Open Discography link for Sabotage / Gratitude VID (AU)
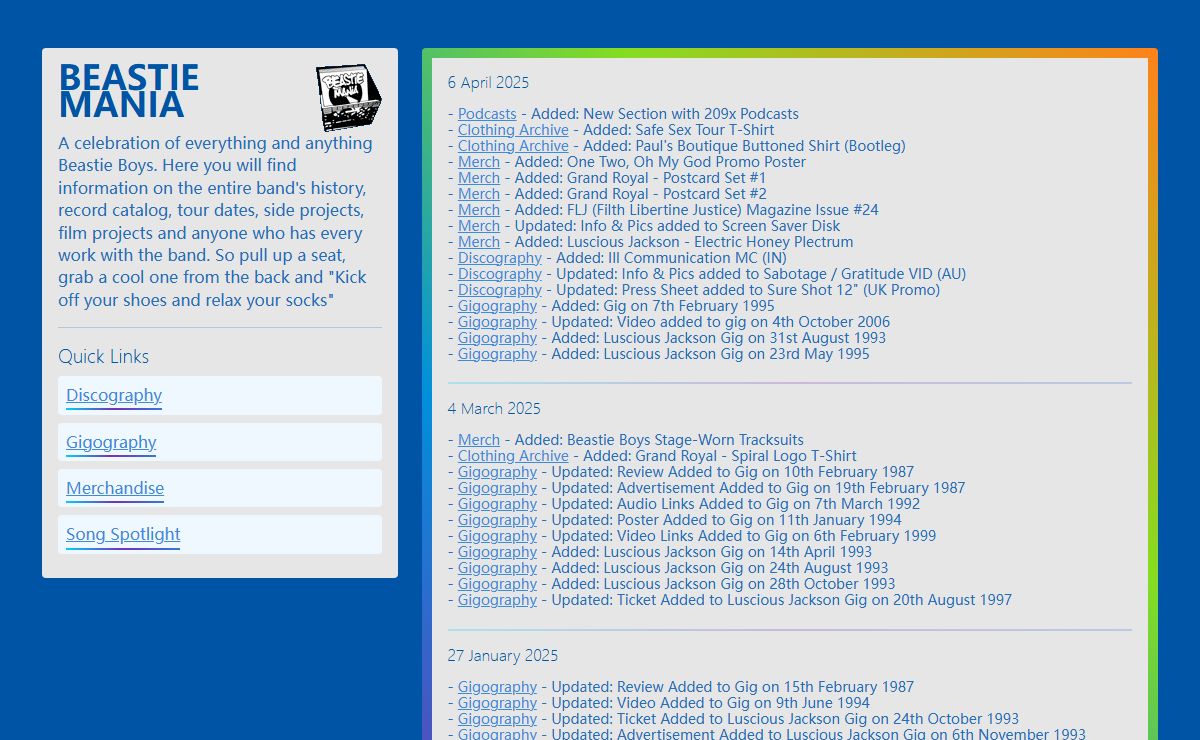The image size is (1200, 740). pyautogui.click(x=500, y=274)
